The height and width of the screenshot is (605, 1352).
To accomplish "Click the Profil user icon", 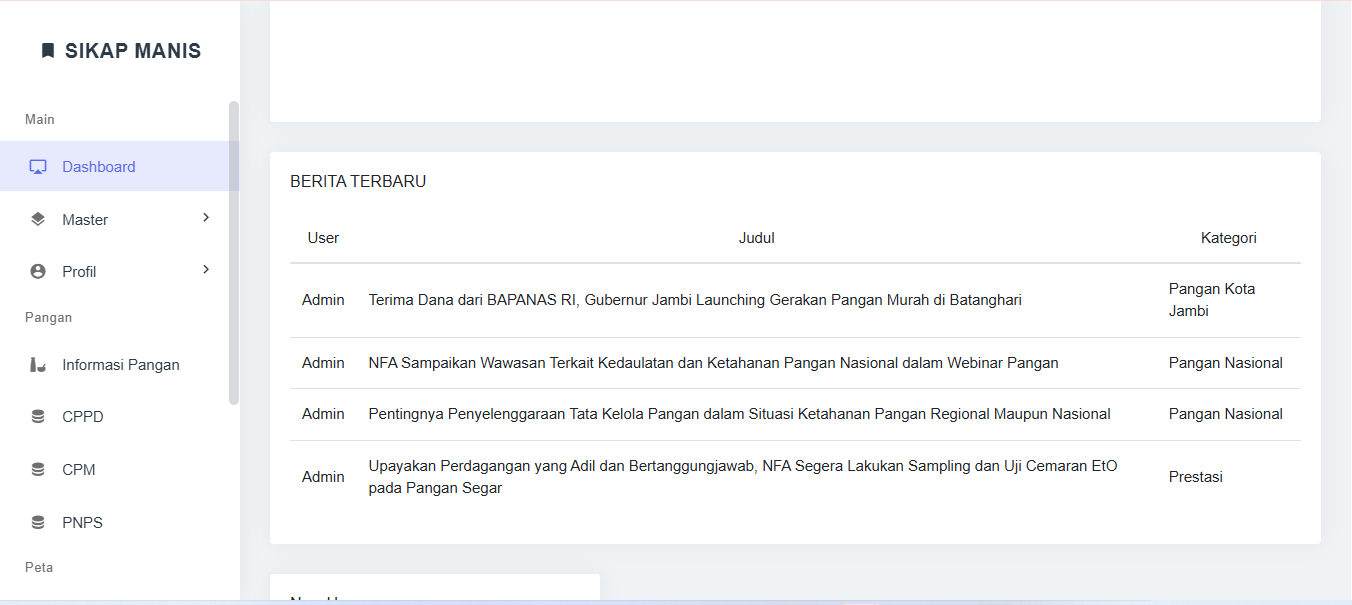I will [38, 272].
